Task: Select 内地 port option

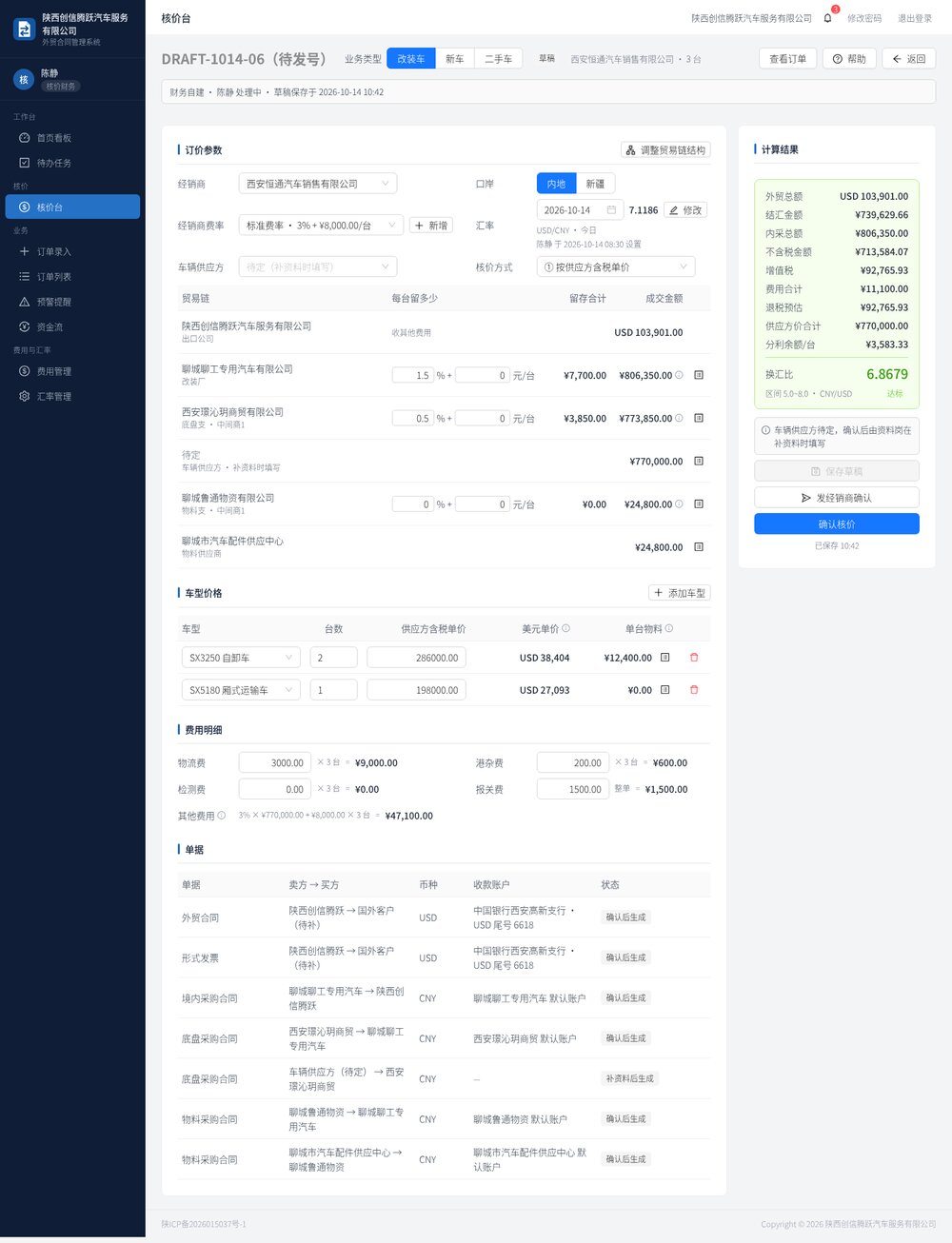Action: click(557, 184)
